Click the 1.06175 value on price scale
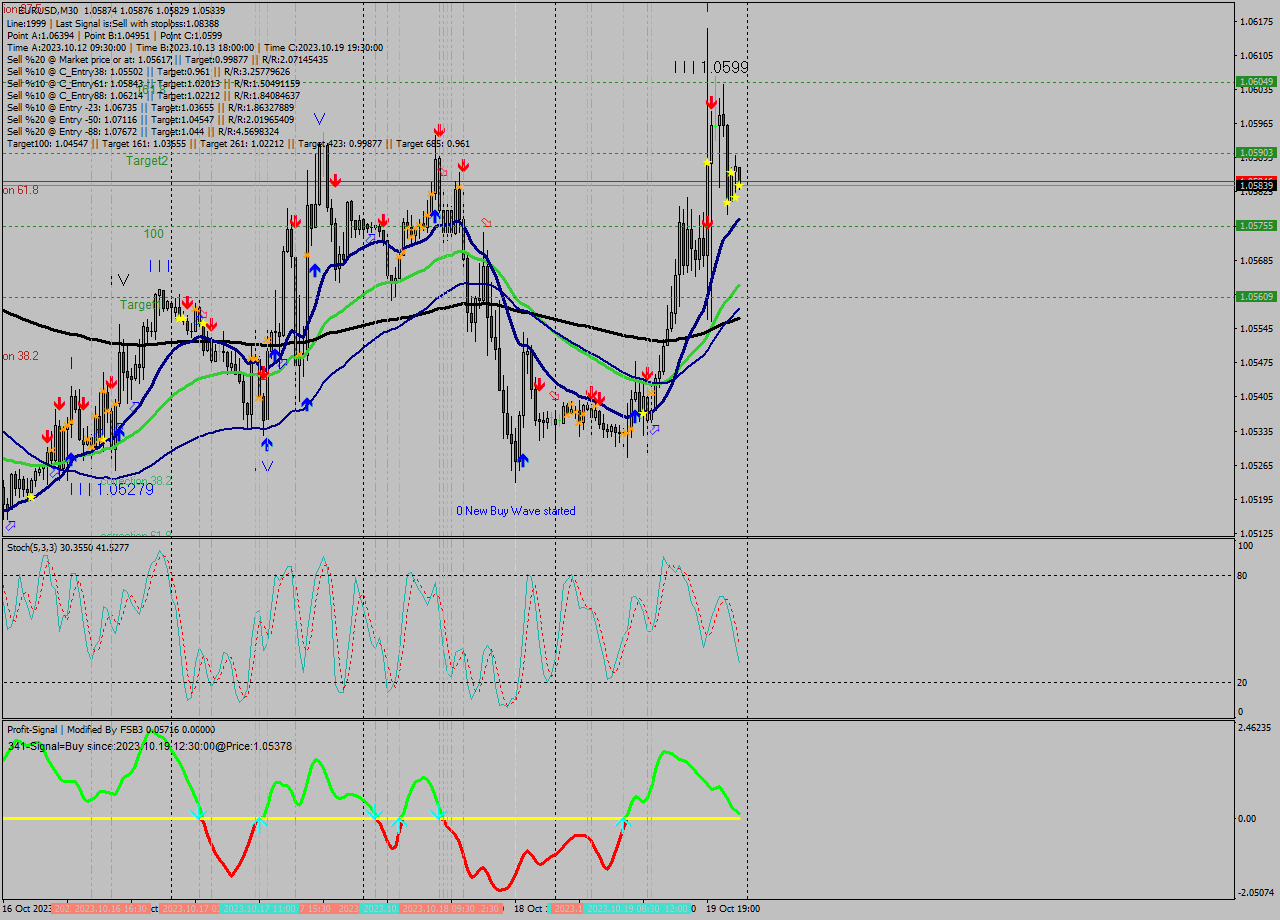This screenshot has width=1280, height=920. (1256, 21)
